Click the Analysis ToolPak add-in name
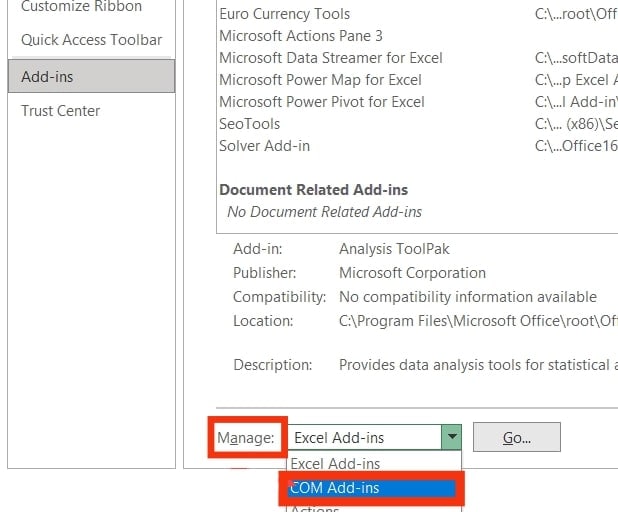Screen dimensions: 618x512 pyautogui.click(x=394, y=249)
